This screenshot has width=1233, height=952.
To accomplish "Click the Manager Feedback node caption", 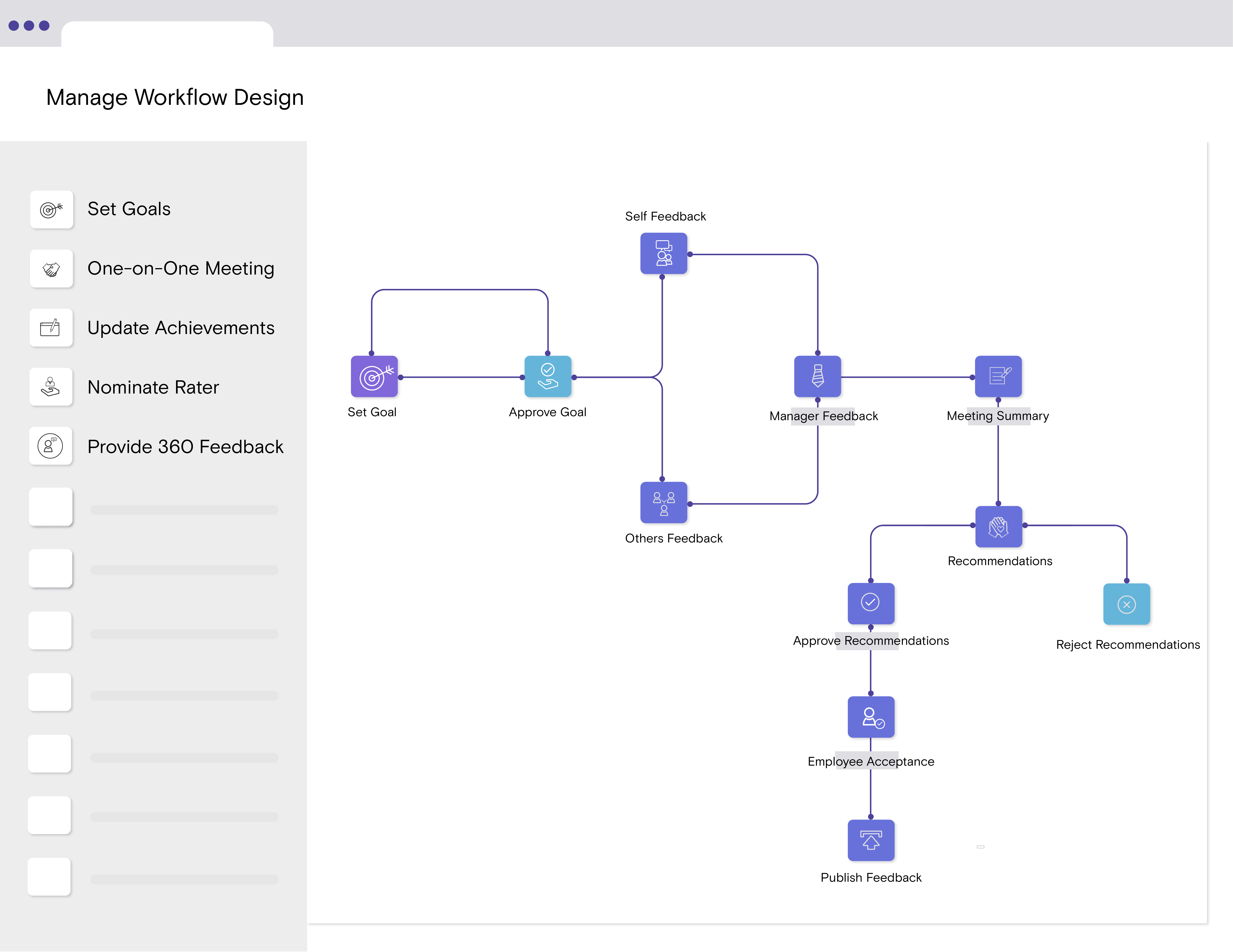I will click(x=824, y=416).
